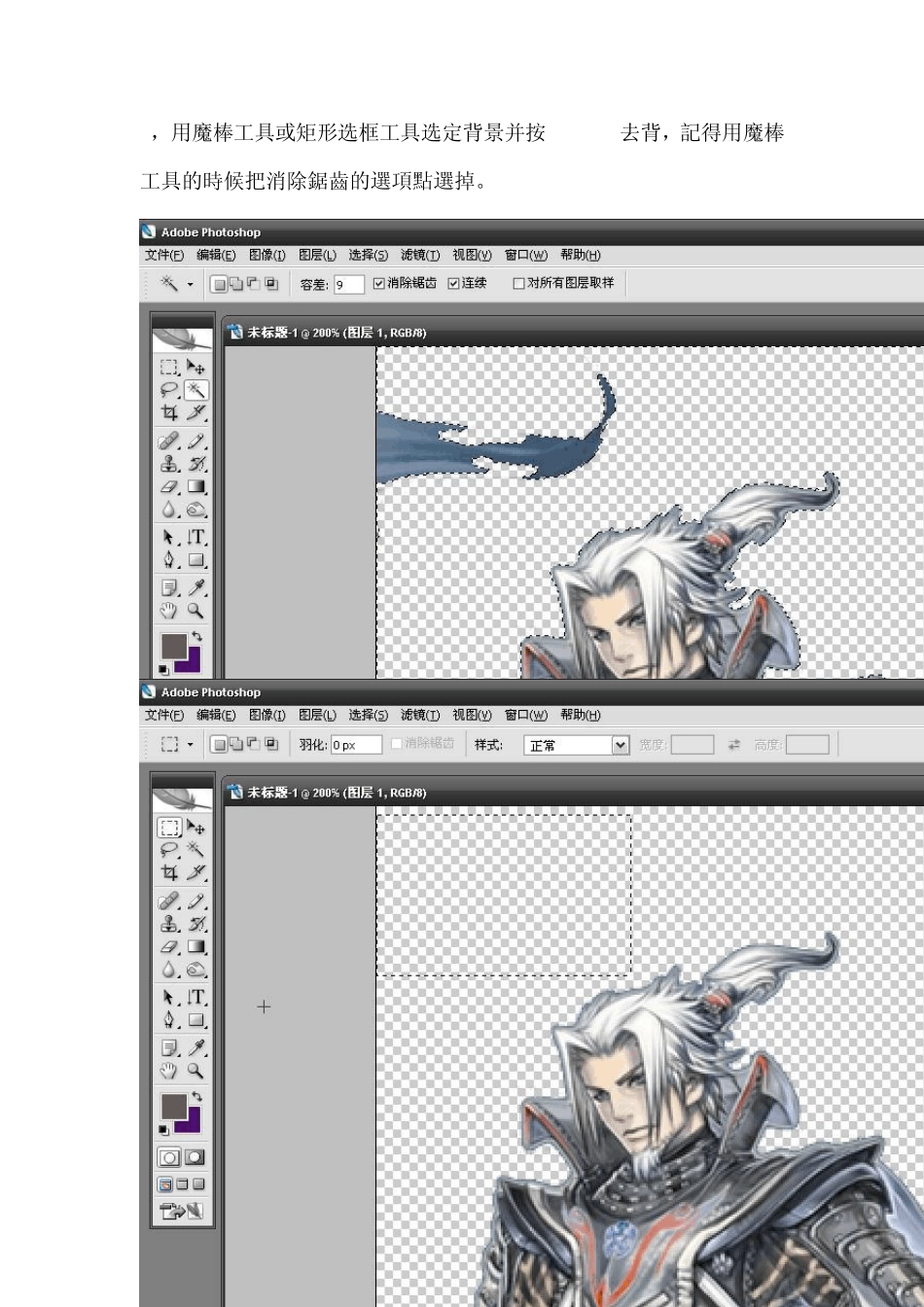Select Pencil tool in upper window toolbox
The height and width of the screenshot is (1307, 924).
[x=196, y=442]
